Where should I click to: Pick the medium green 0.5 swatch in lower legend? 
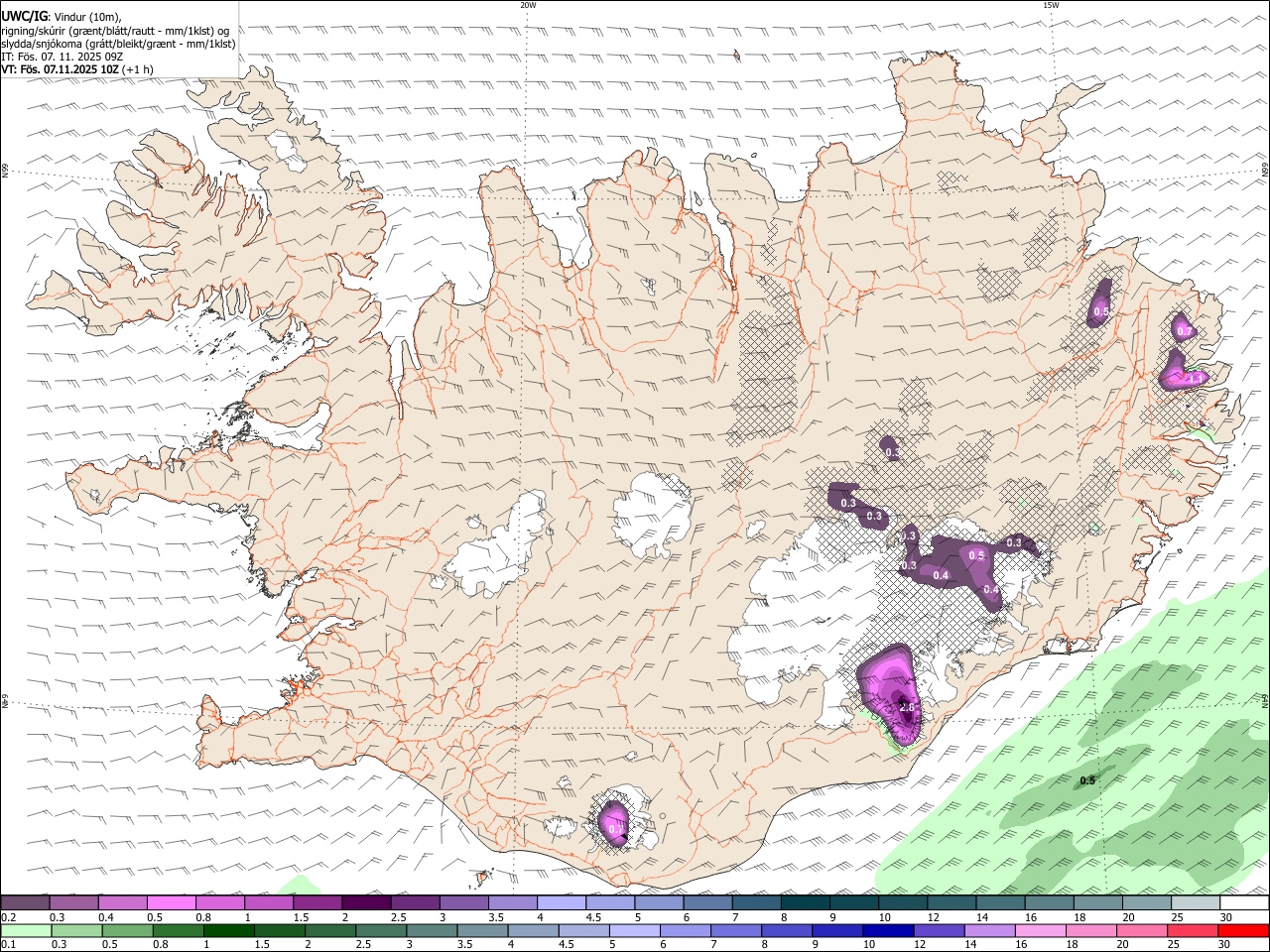pos(127,931)
